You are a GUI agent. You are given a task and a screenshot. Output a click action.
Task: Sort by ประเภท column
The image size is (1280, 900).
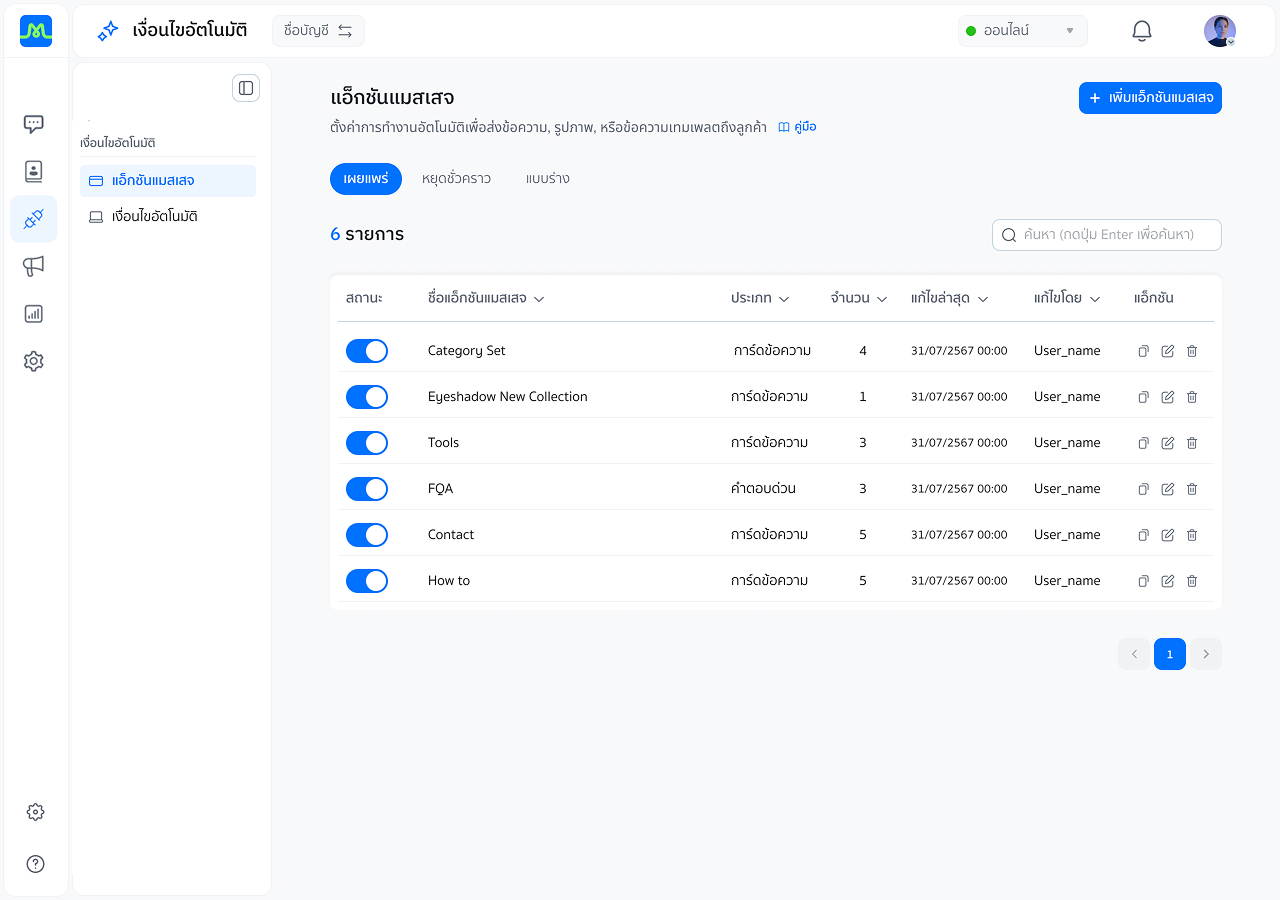760,298
